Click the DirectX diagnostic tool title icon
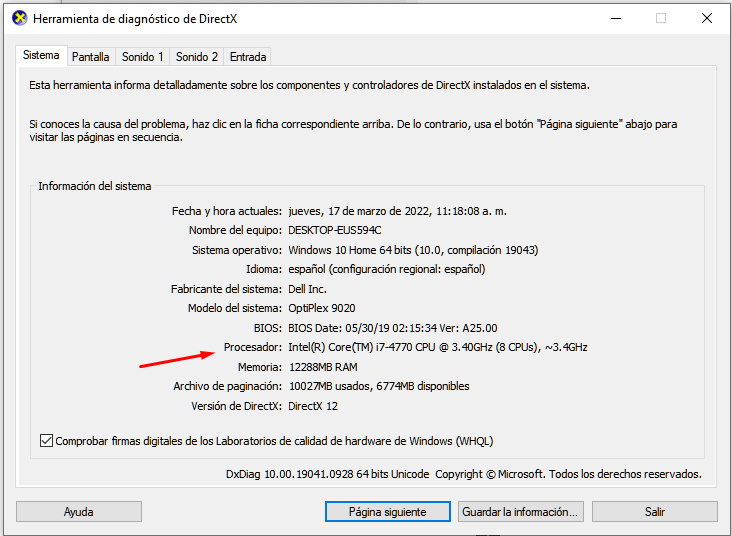 [x=20, y=18]
